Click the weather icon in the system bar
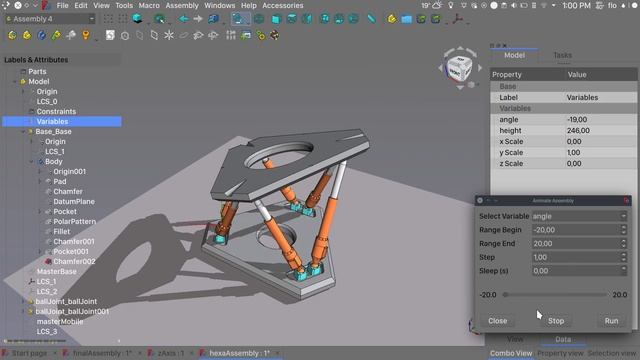The height and width of the screenshot is (360, 640). click(437, 5)
